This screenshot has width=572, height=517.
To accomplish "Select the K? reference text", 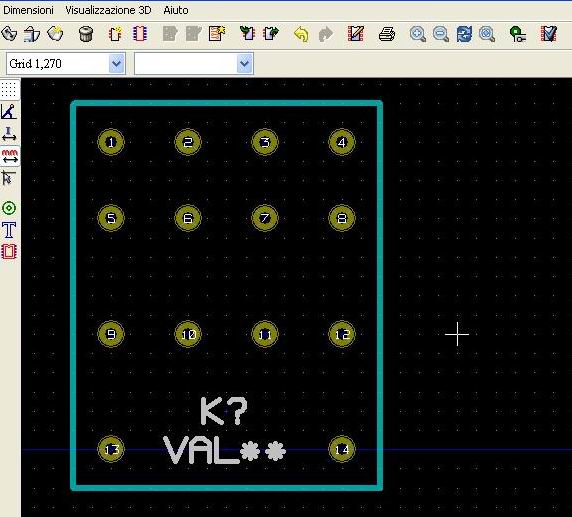I will click(224, 411).
